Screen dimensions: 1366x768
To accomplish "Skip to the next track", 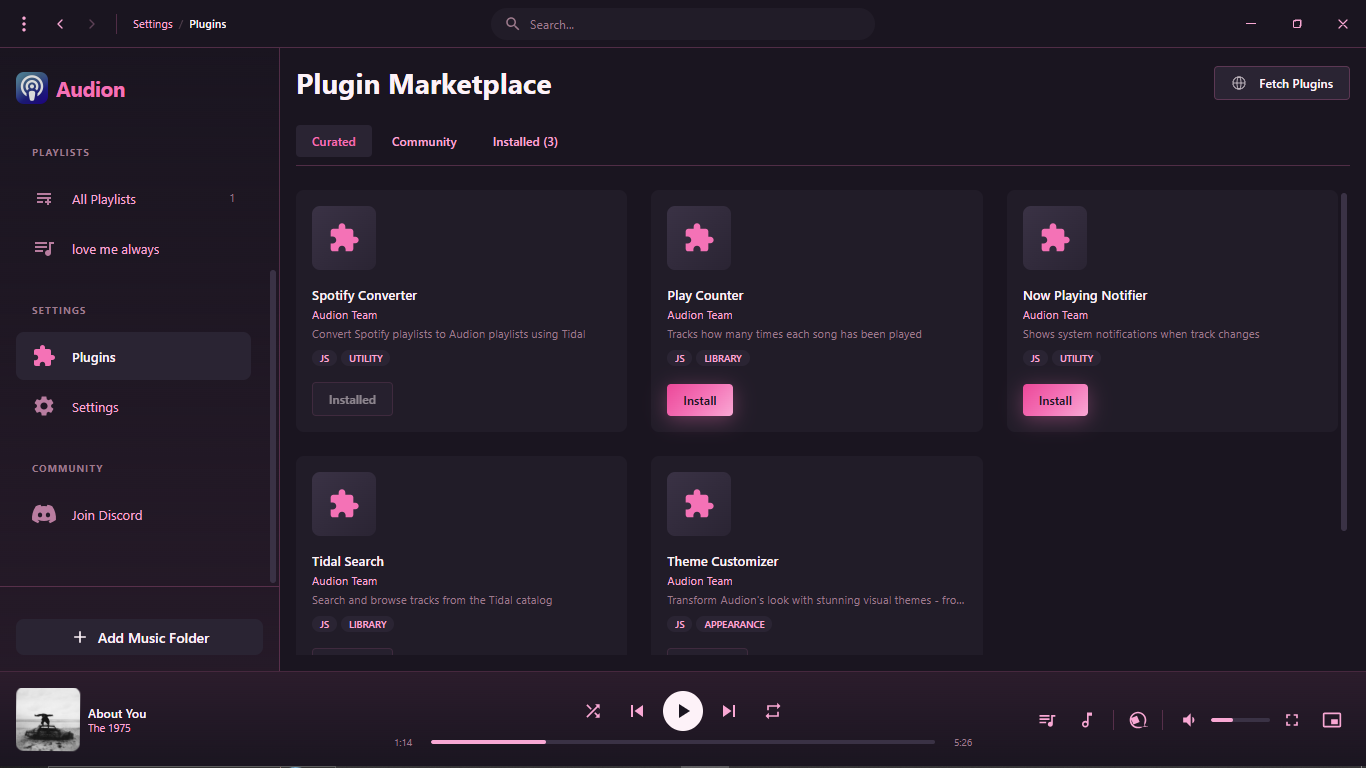I will tap(729, 711).
